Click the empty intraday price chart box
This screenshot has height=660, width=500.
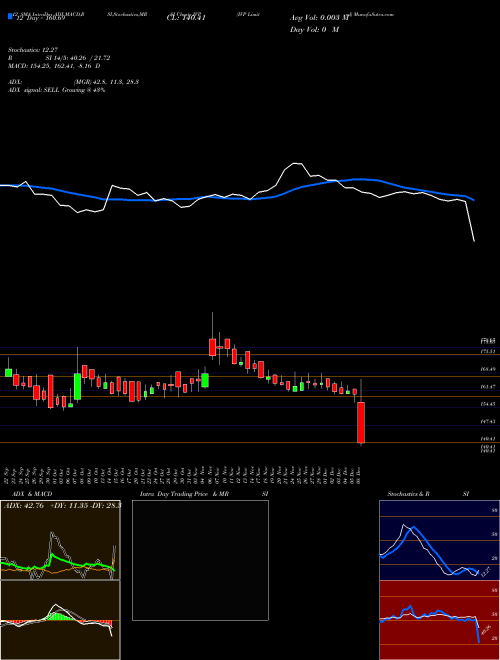[200, 560]
